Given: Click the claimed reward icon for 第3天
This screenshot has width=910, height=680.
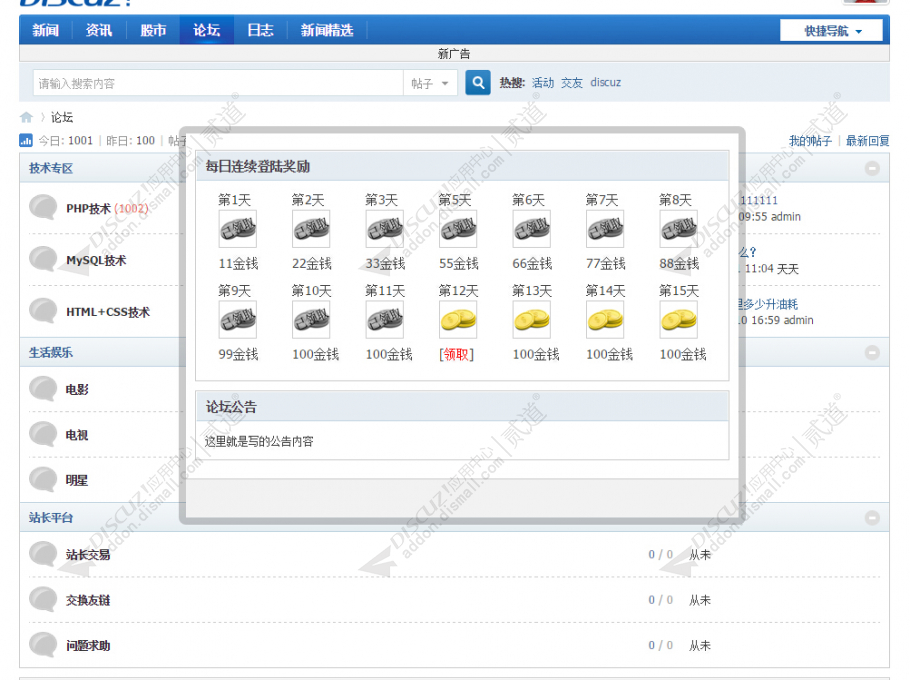Looking at the screenshot, I should (x=385, y=229).
